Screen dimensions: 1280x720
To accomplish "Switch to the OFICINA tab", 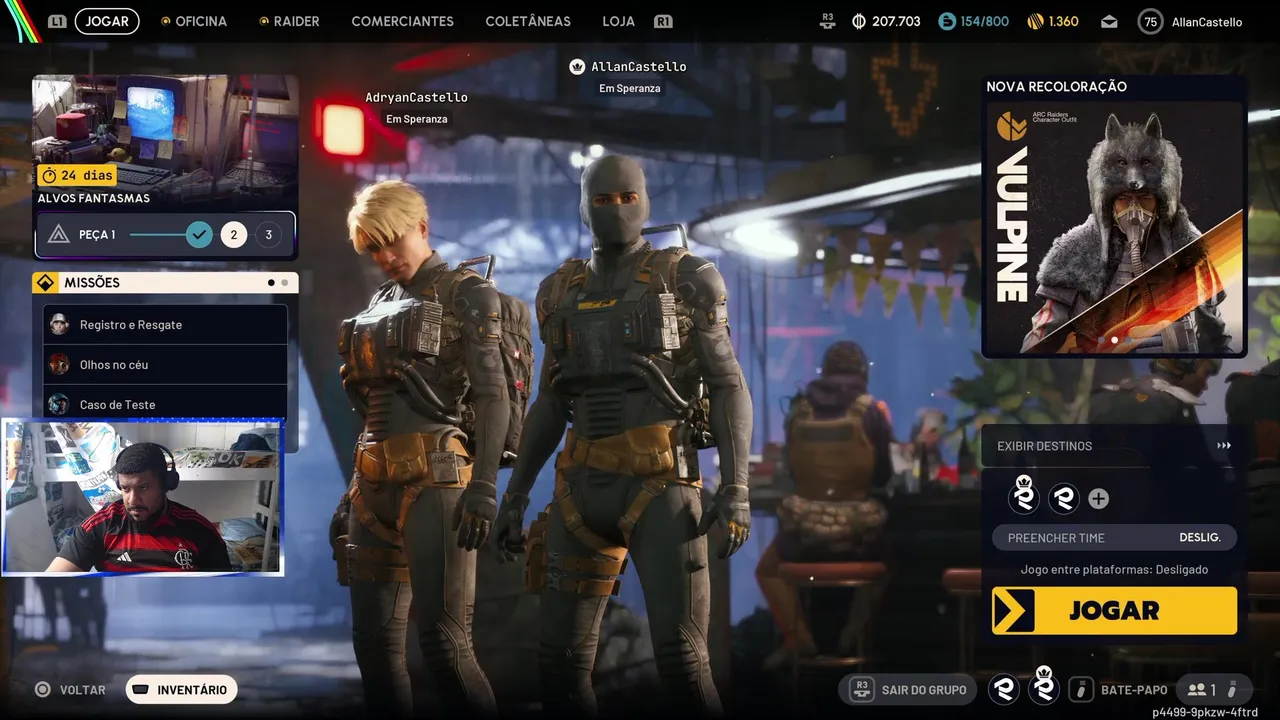I will point(201,21).
